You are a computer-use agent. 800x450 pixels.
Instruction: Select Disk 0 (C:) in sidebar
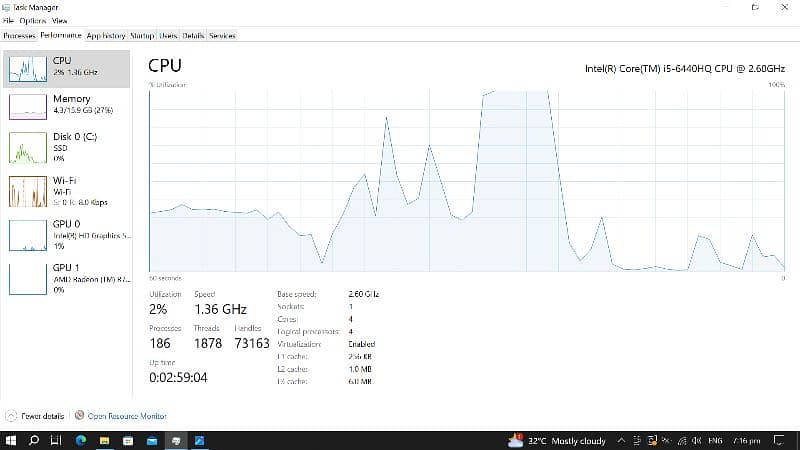[70, 146]
